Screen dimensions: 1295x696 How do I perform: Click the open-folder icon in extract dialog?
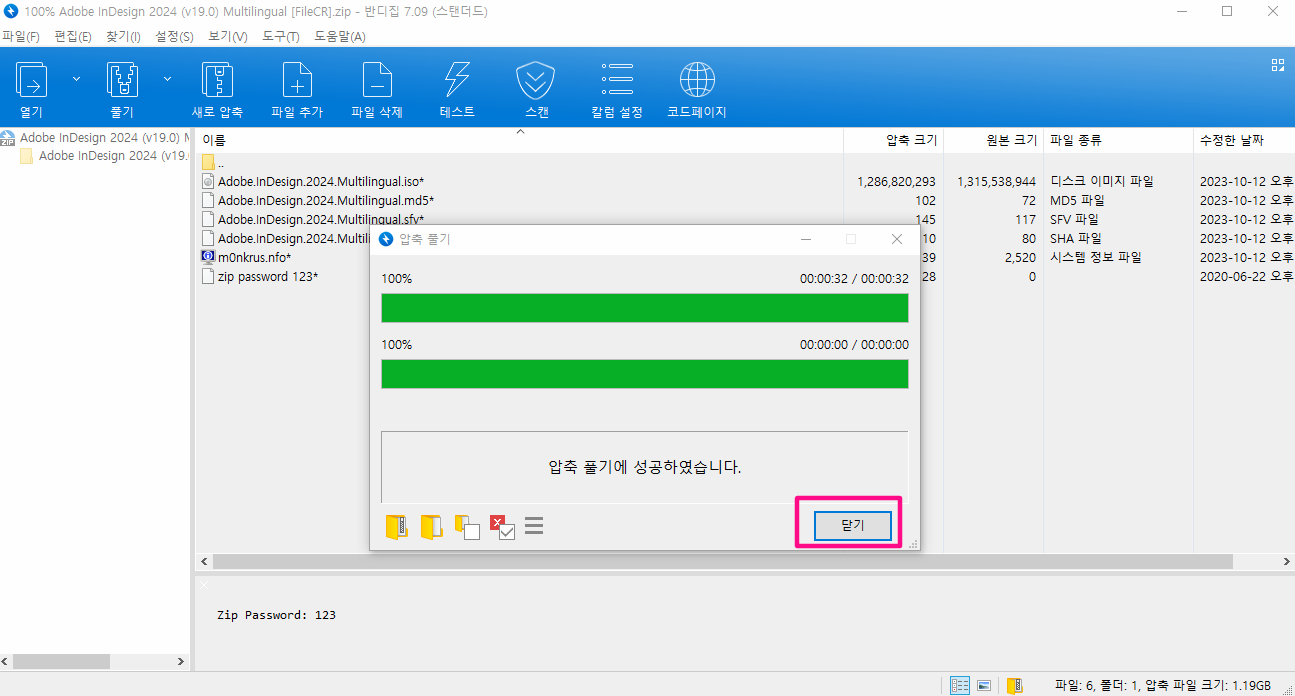click(431, 527)
